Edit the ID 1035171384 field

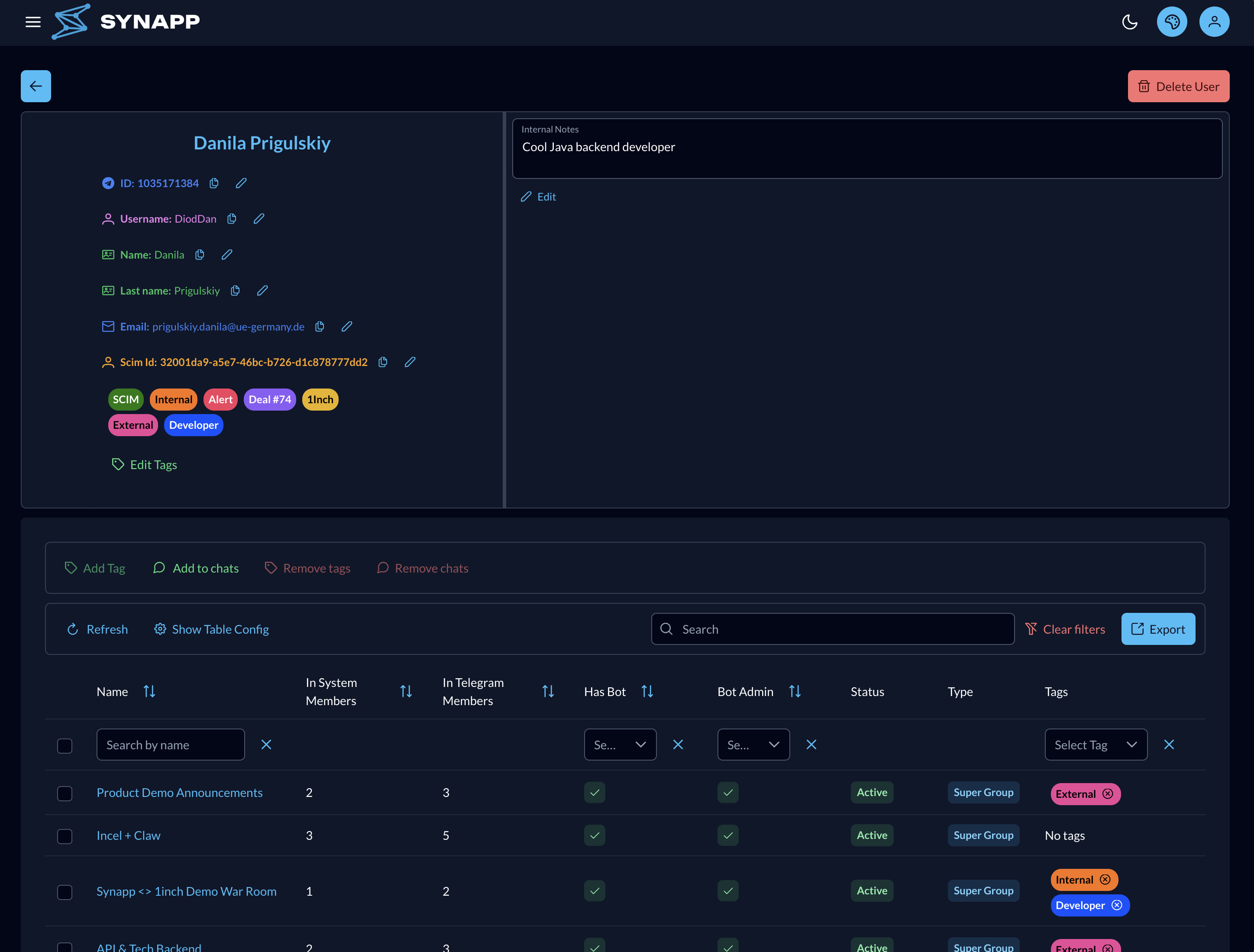pyautogui.click(x=241, y=183)
